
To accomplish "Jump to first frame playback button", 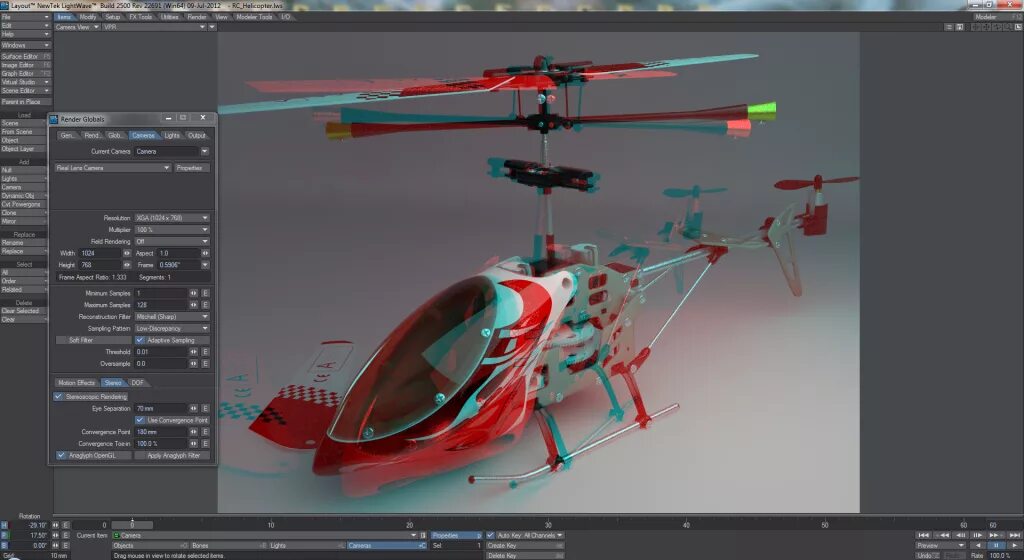I will [923, 535].
